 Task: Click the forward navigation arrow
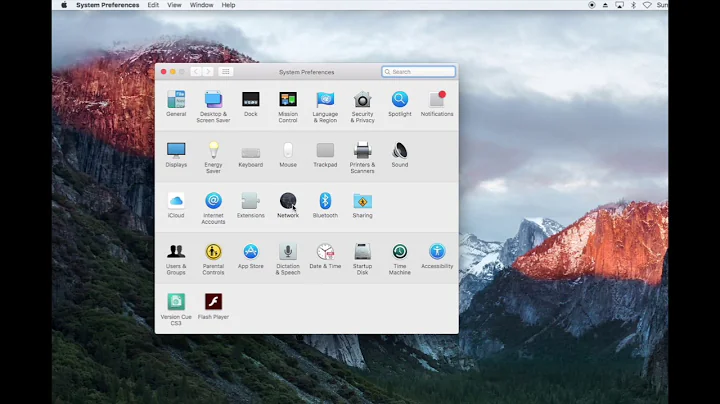point(208,72)
